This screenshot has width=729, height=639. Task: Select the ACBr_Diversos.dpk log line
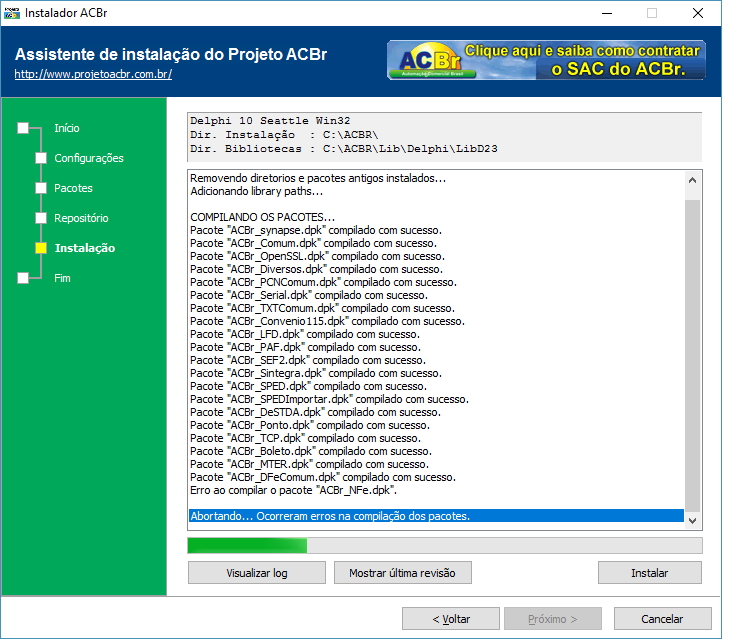[316, 269]
